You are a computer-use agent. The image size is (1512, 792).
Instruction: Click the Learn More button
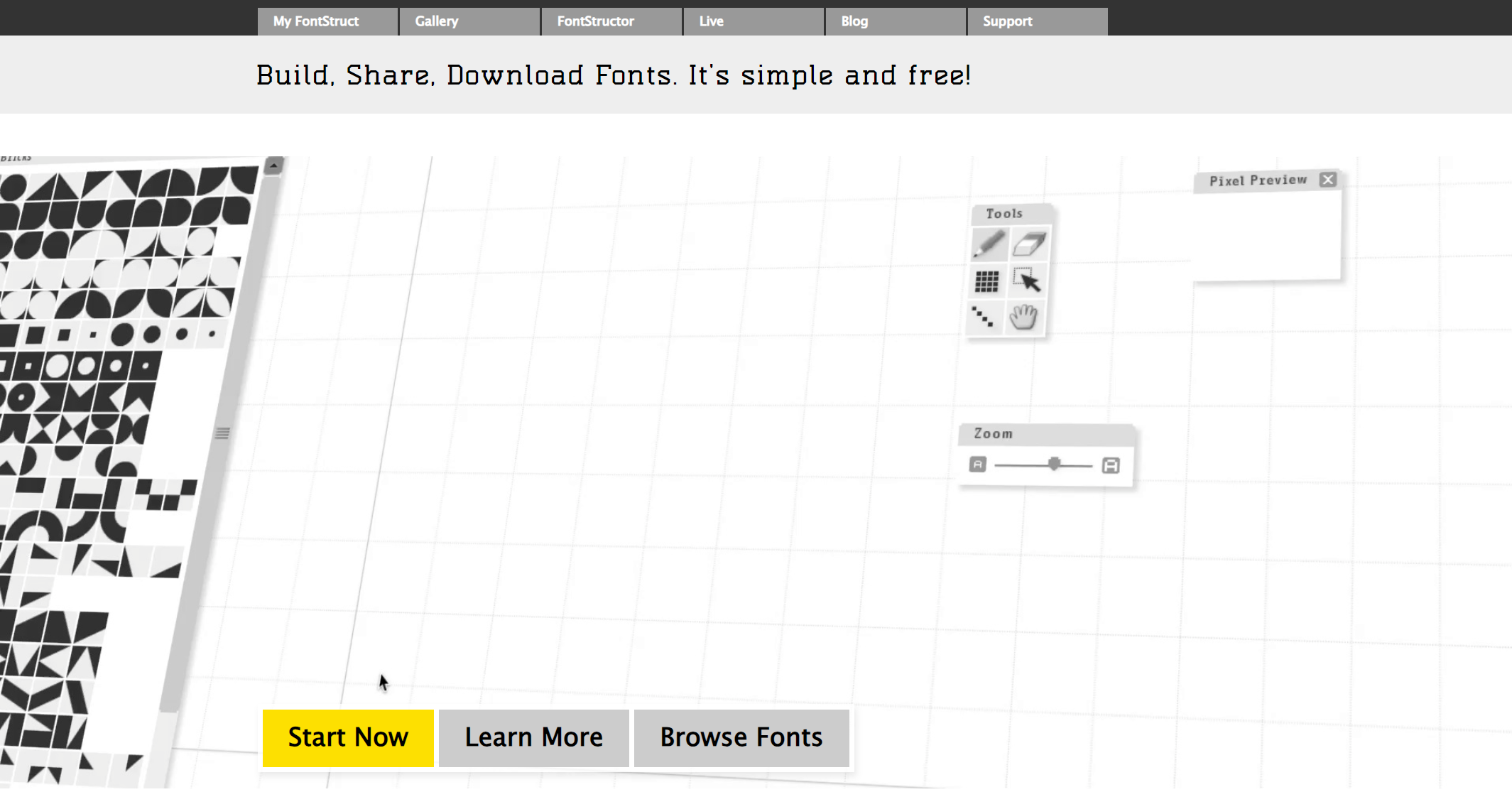[x=533, y=737]
